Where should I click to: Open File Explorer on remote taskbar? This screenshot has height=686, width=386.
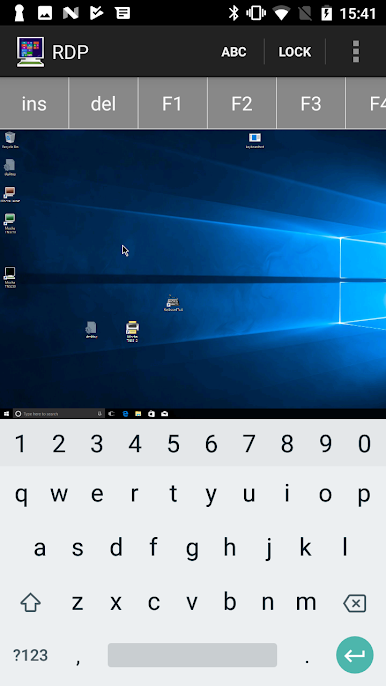point(138,413)
